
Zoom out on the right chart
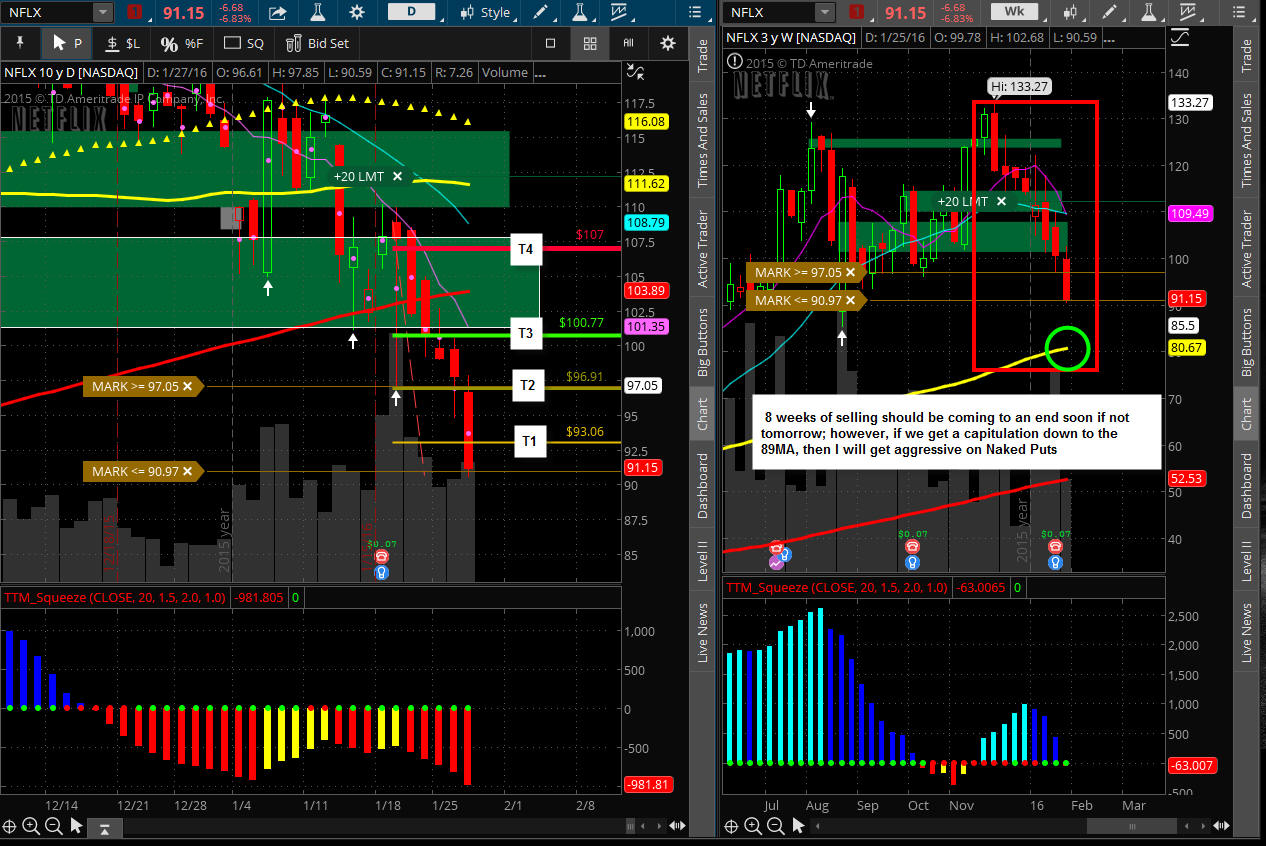click(x=775, y=826)
